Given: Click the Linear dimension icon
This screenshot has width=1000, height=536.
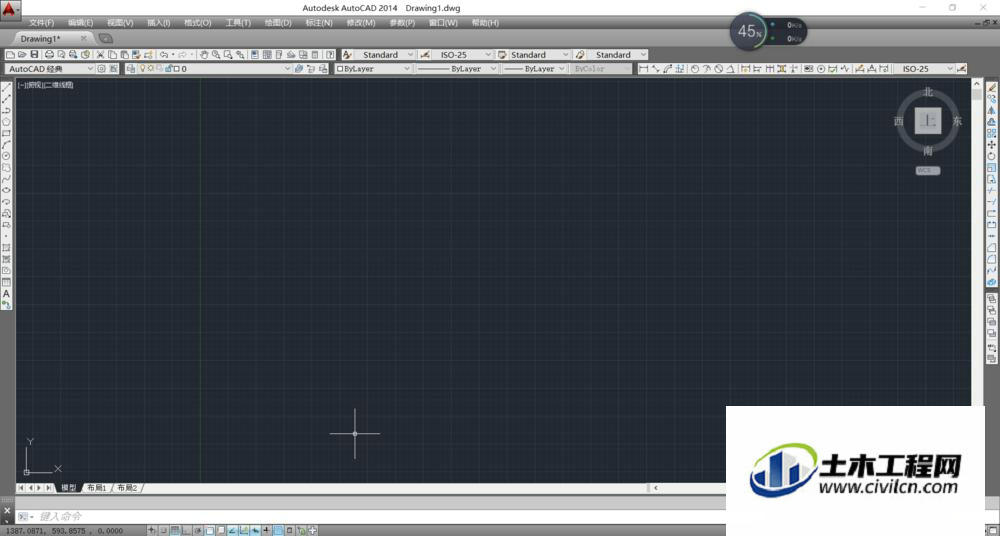Looking at the screenshot, I should pos(643,69).
